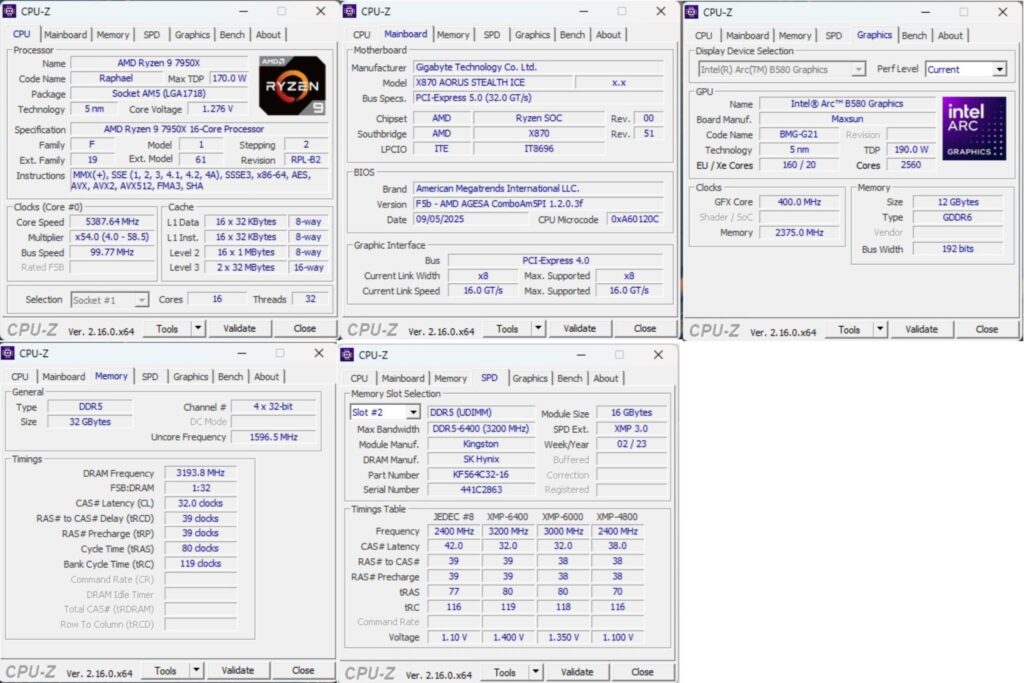Click the Part Number KF564C32-16 field
The width and height of the screenshot is (1024, 683).
[481, 474]
